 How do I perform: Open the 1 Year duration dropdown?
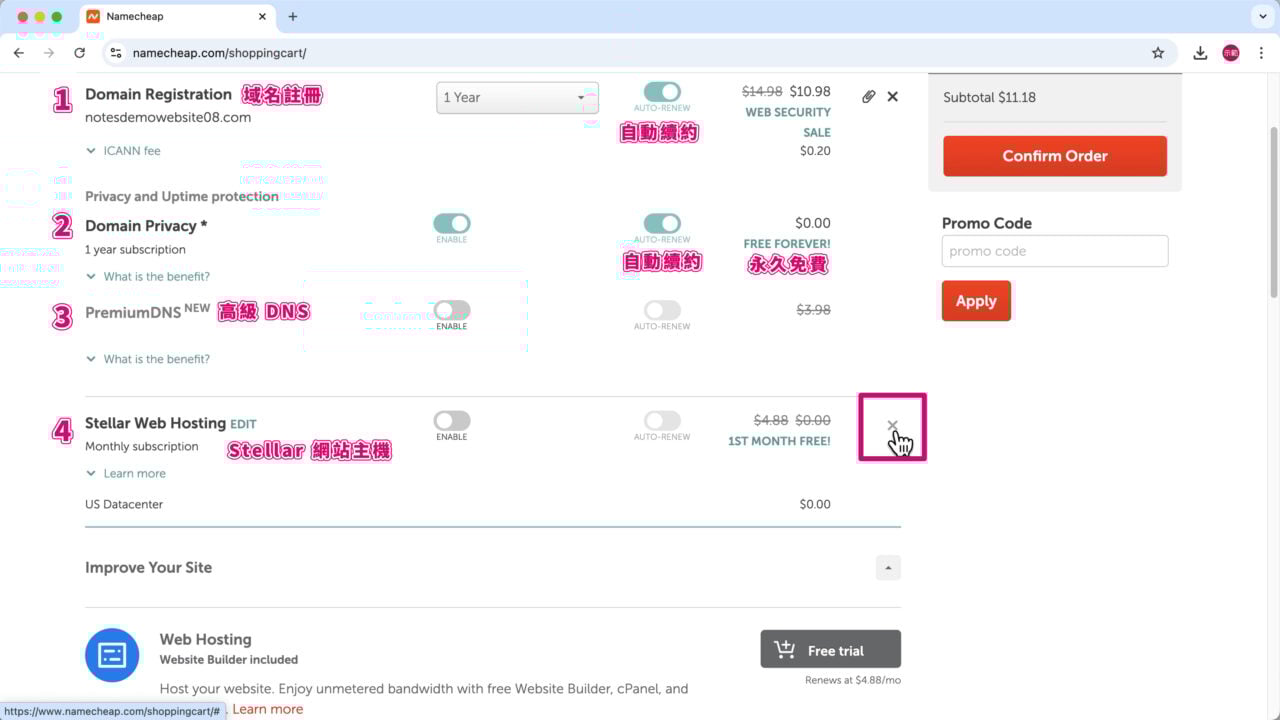point(517,97)
